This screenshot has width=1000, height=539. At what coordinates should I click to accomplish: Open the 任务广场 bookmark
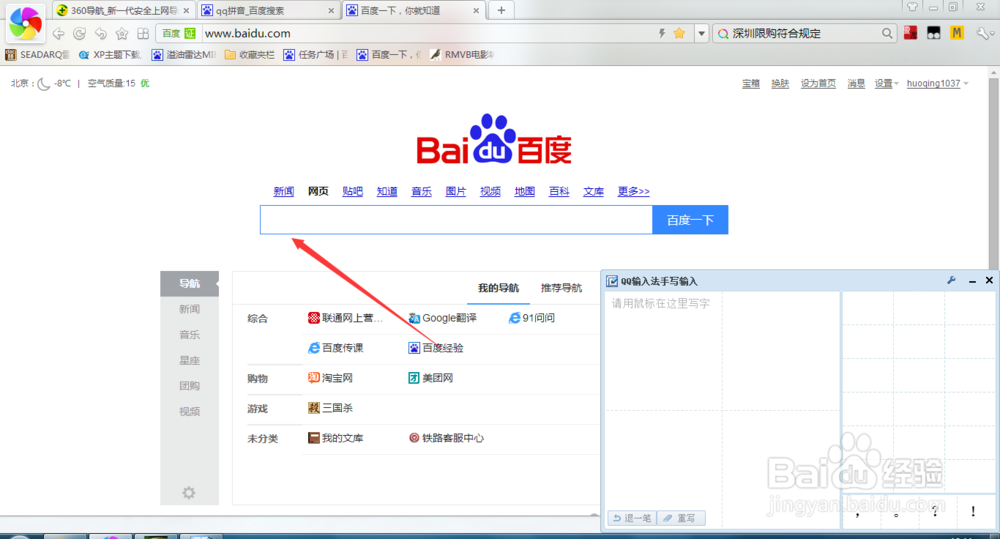316,55
